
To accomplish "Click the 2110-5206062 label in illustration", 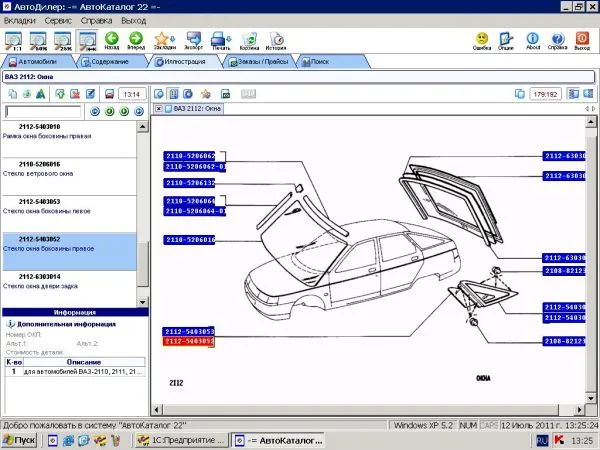I will 189,156.
